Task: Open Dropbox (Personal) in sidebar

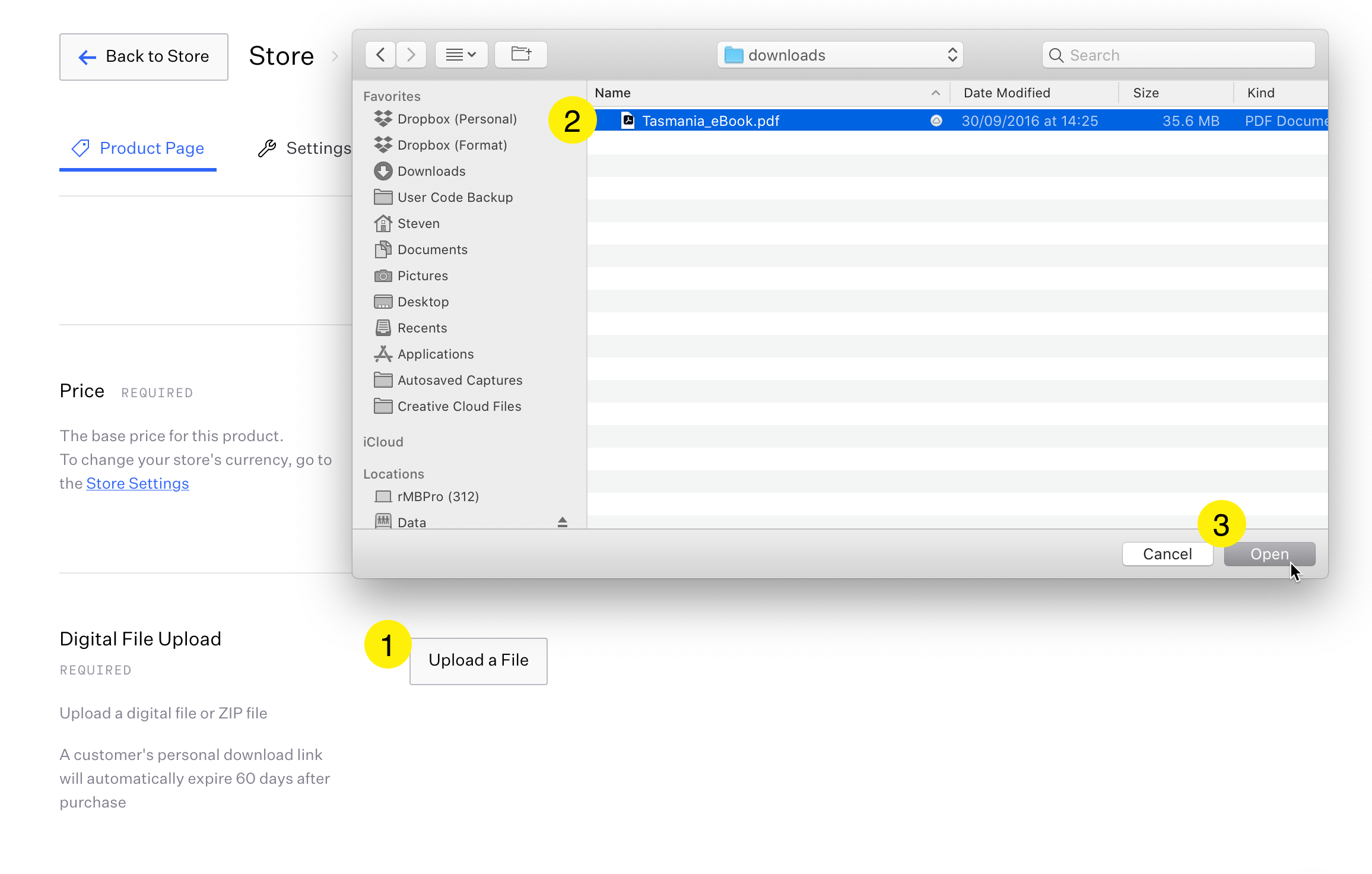Action: (456, 119)
